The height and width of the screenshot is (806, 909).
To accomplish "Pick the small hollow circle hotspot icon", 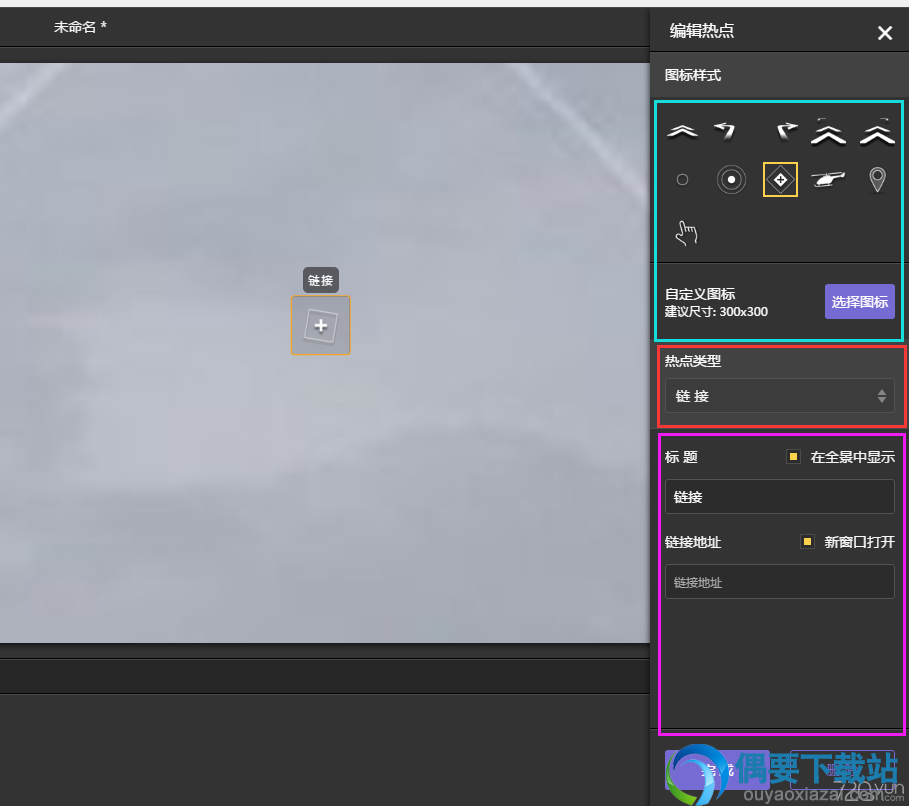I will pos(682,180).
